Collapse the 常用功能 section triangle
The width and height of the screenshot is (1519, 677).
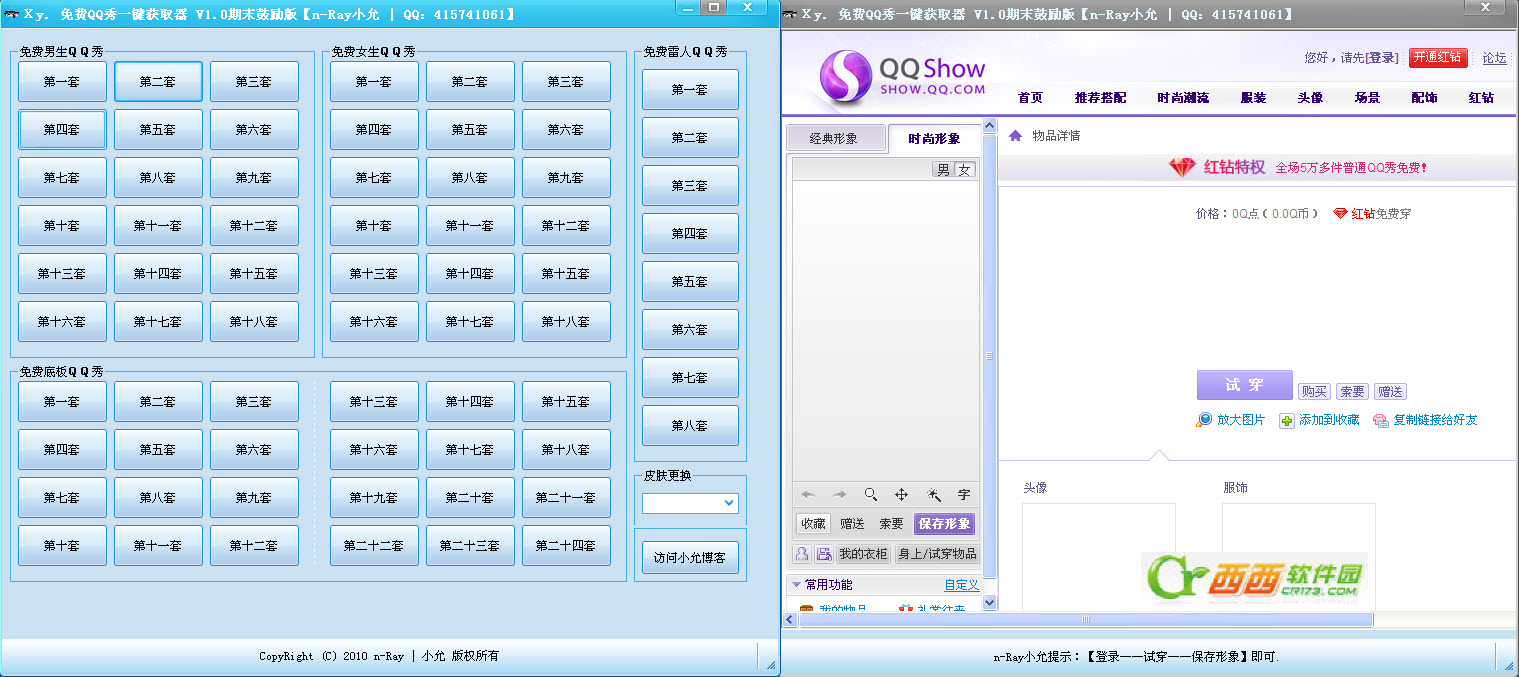[x=796, y=584]
